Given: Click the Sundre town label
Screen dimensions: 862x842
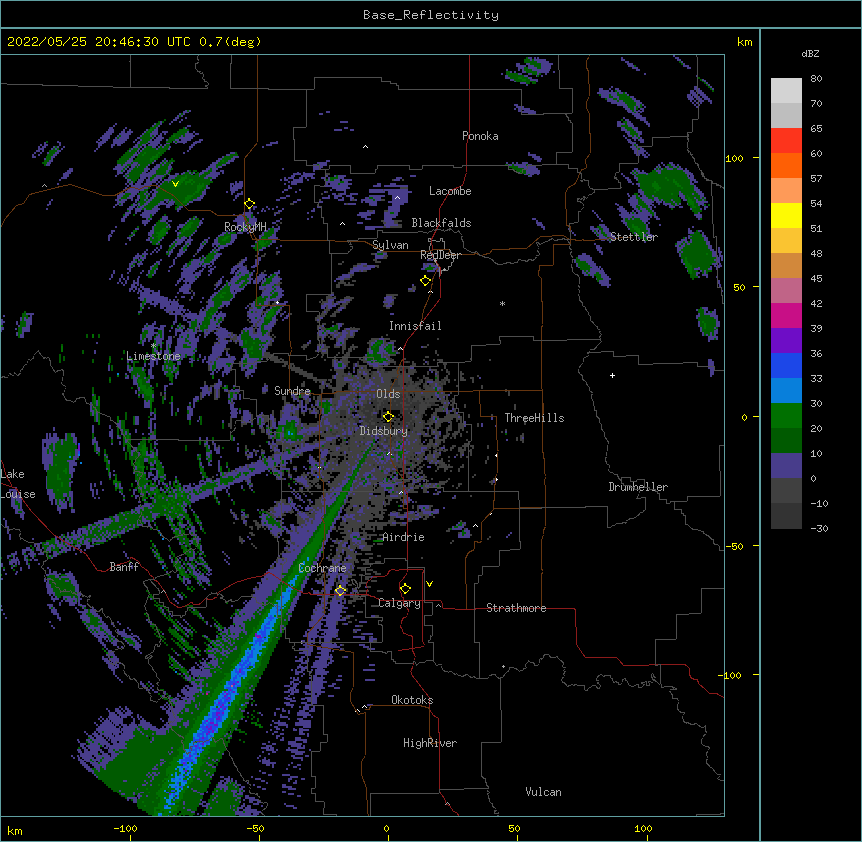Looking at the screenshot, I should click(x=292, y=391).
